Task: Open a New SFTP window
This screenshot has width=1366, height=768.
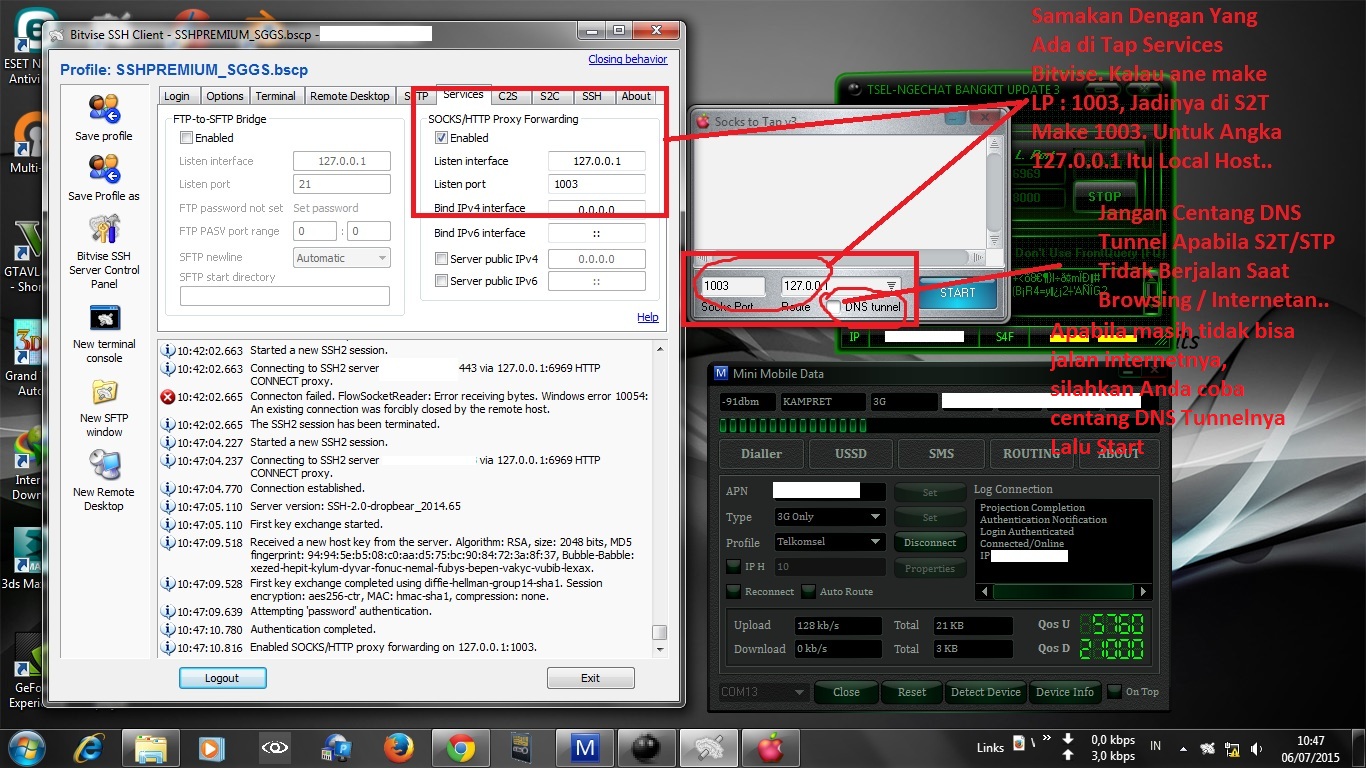Action: tap(104, 391)
